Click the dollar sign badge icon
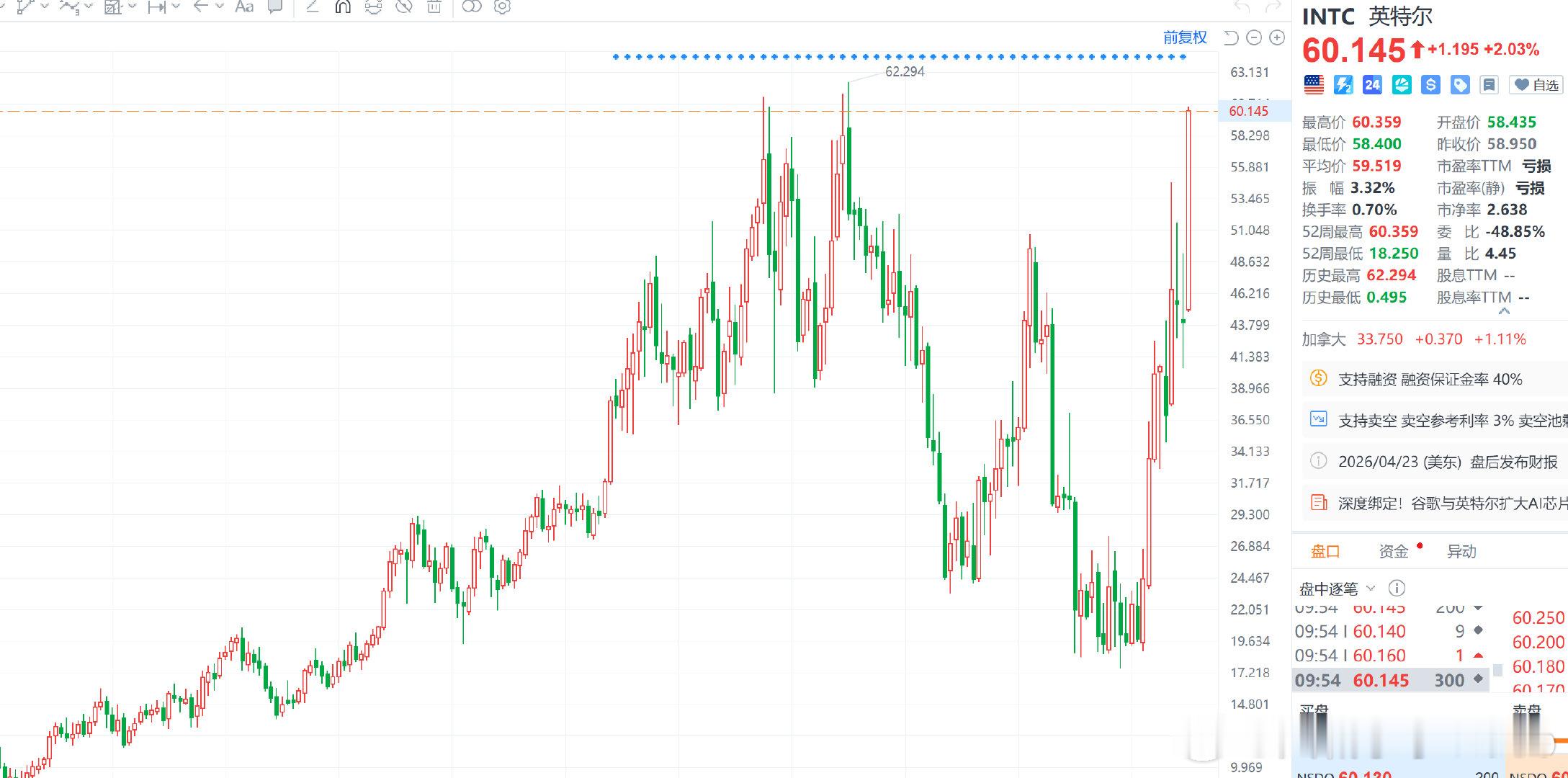The width and height of the screenshot is (1568, 778). pos(1430,85)
